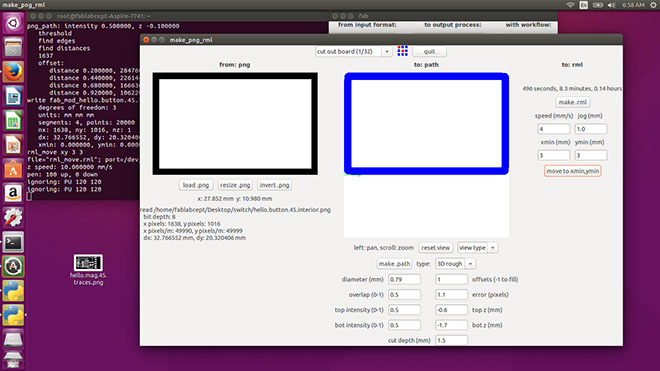Open LibreOffice Impress from the dock
Screen dimensions: 660x371
click(x=13, y=145)
